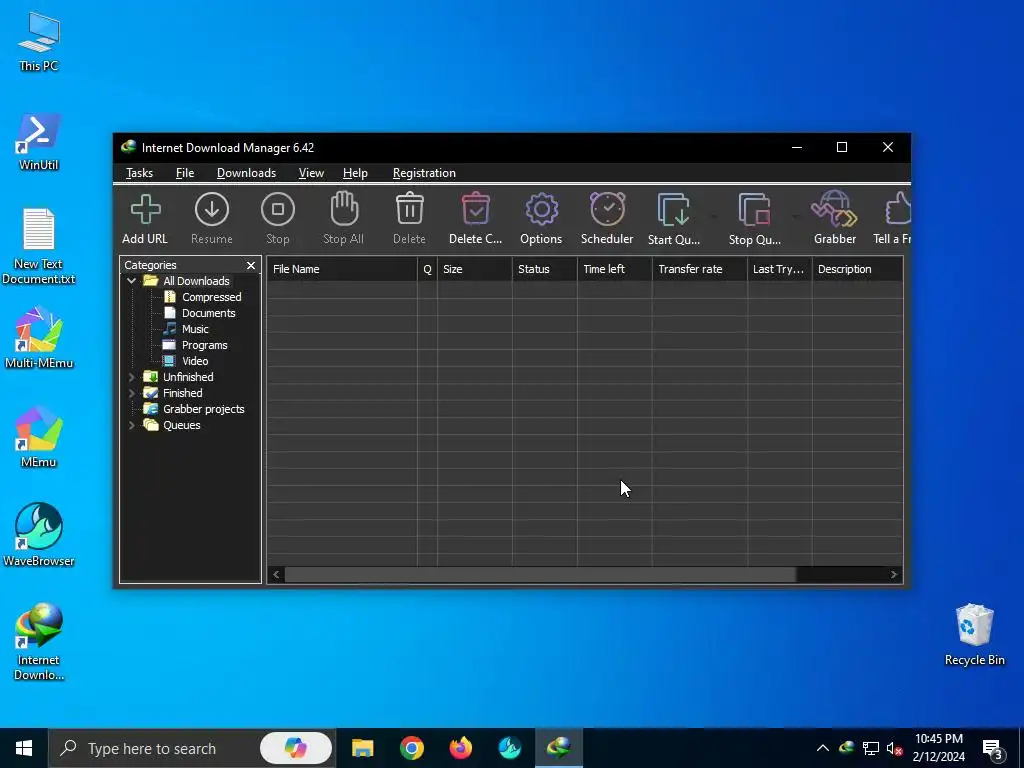Viewport: 1024px width, 768px height.
Task: Click the Stop Queue icon
Action: (754, 210)
